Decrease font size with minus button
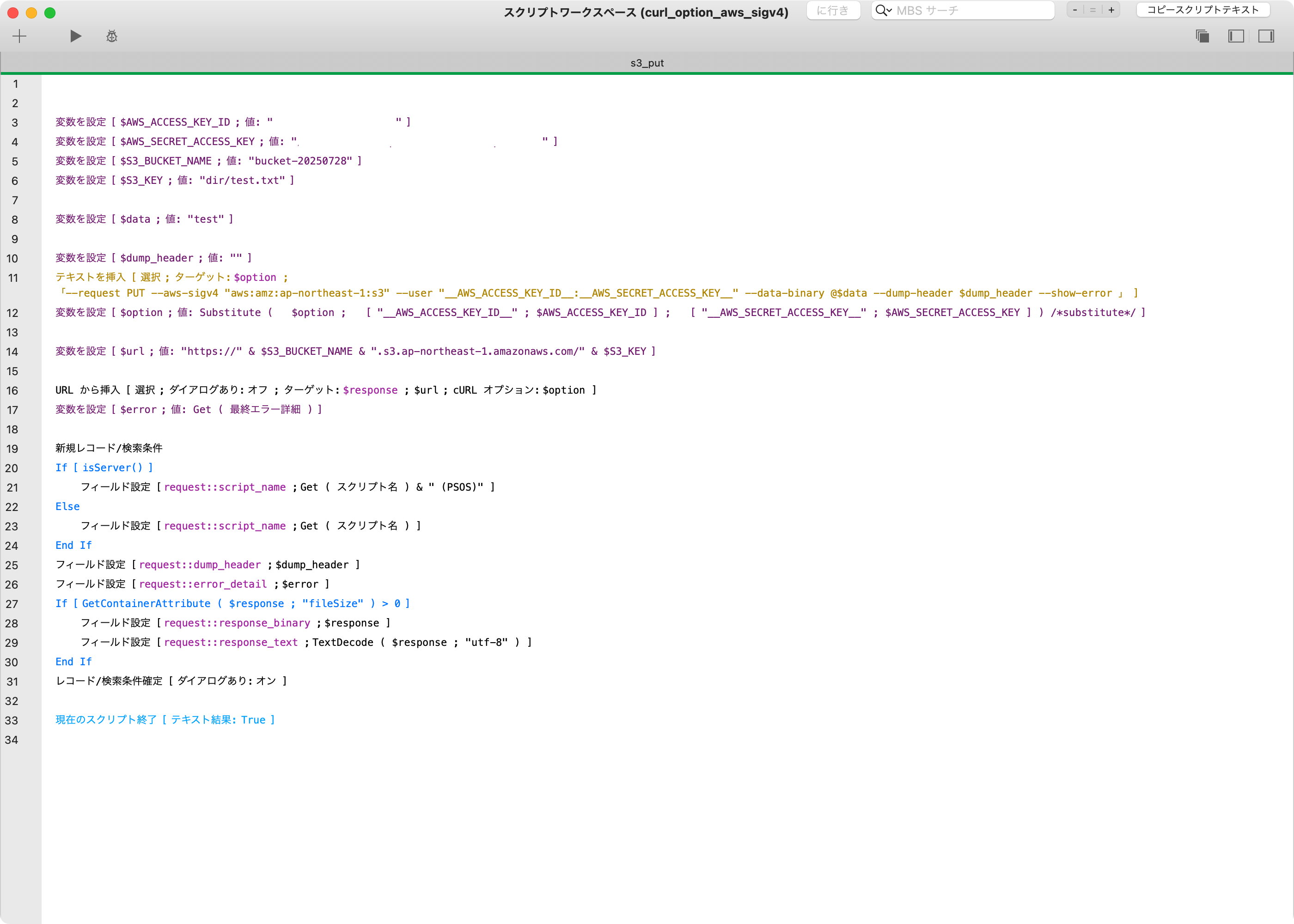This screenshot has height=924, width=1294. (1075, 10)
